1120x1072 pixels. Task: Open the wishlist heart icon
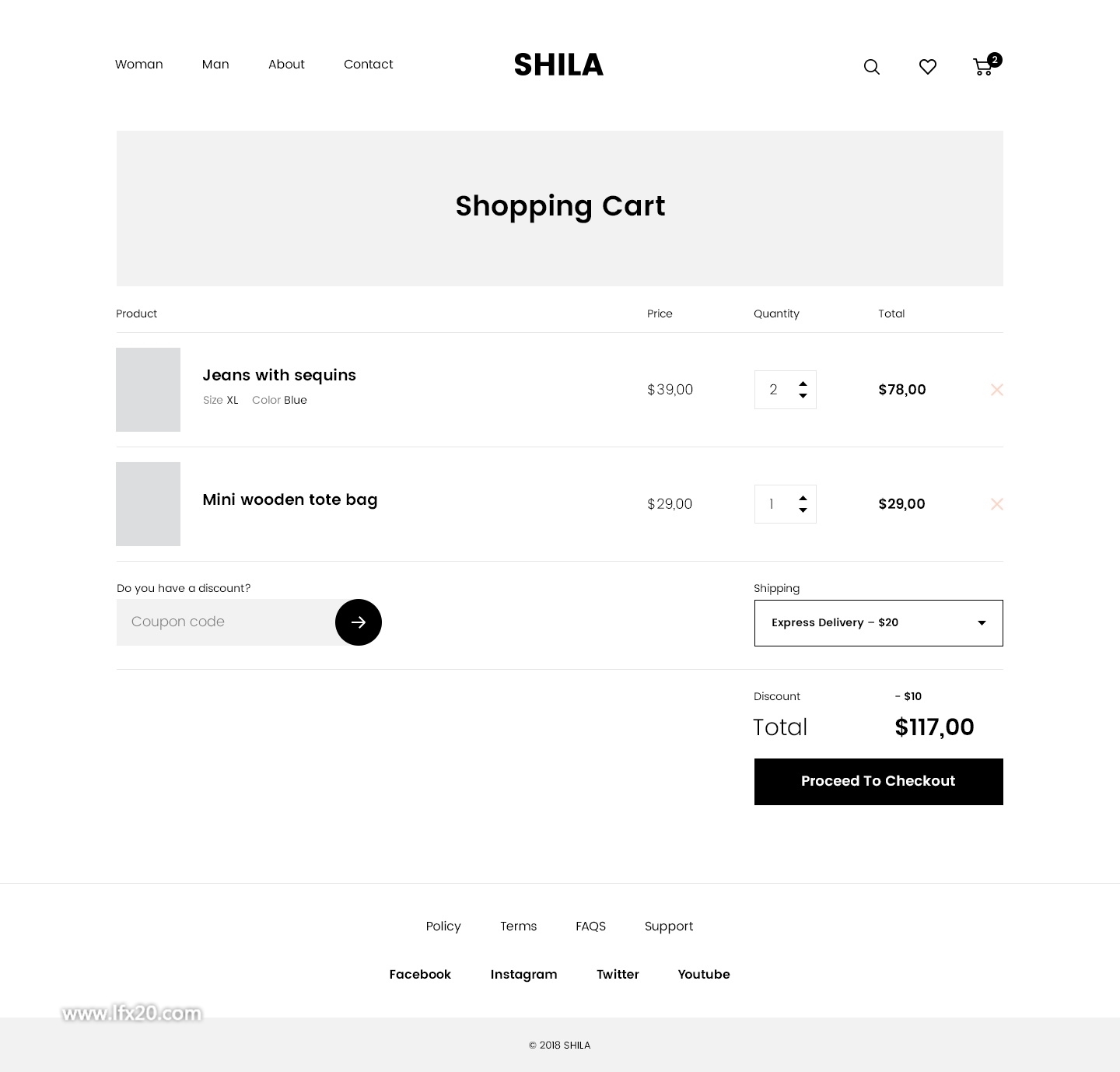[x=927, y=67]
